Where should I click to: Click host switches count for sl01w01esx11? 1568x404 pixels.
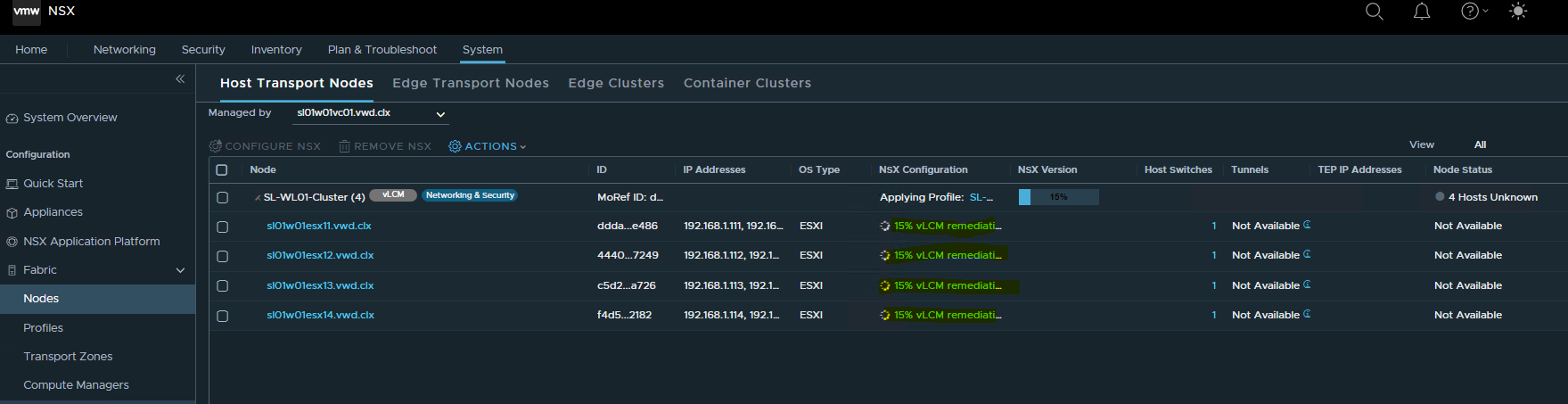(x=1213, y=226)
